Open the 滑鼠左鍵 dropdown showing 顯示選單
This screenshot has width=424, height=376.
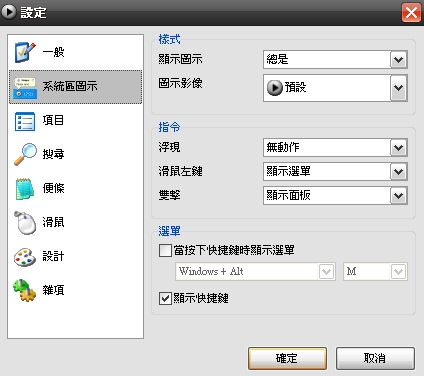[x=335, y=172]
